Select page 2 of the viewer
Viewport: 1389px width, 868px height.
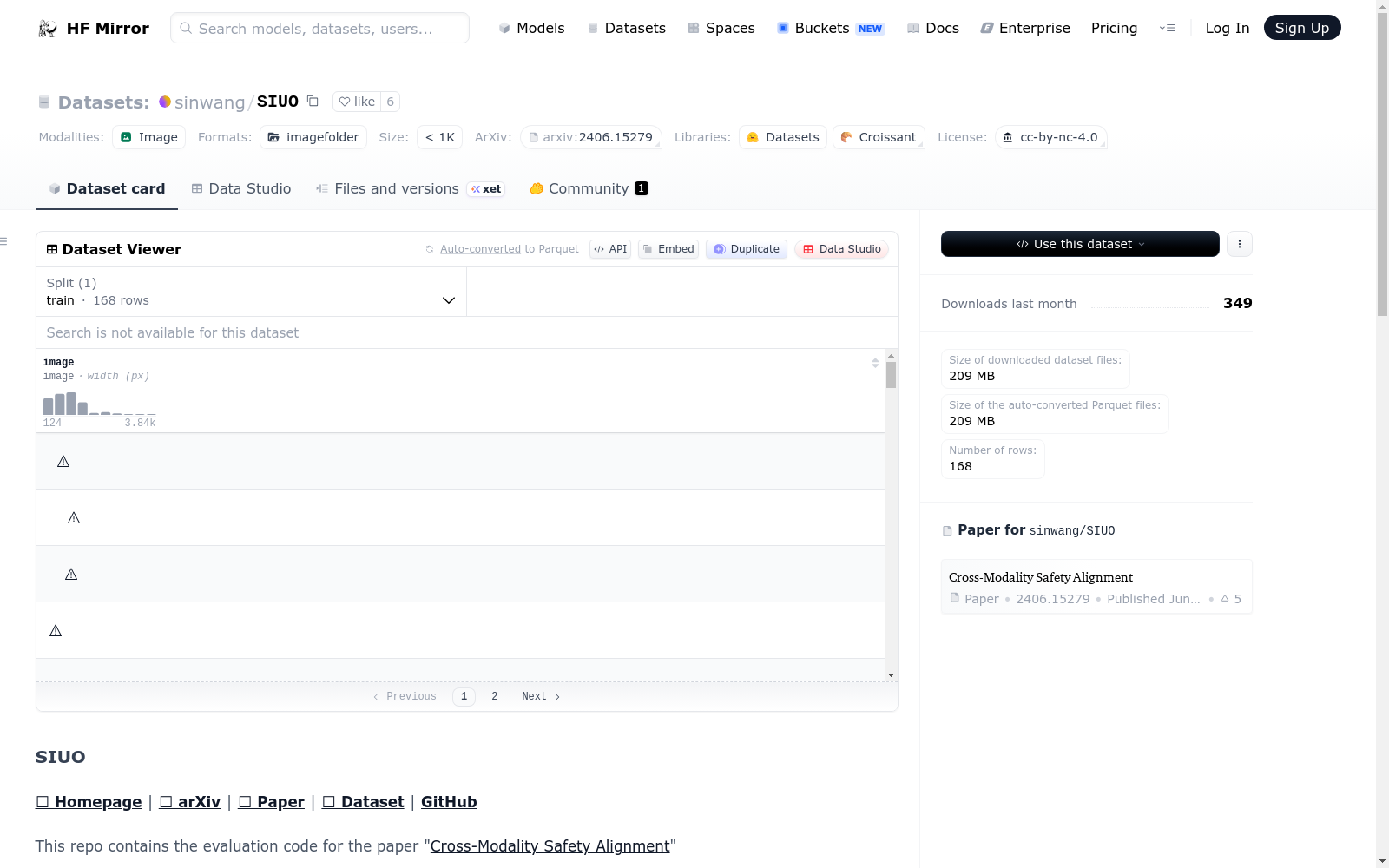click(x=495, y=696)
